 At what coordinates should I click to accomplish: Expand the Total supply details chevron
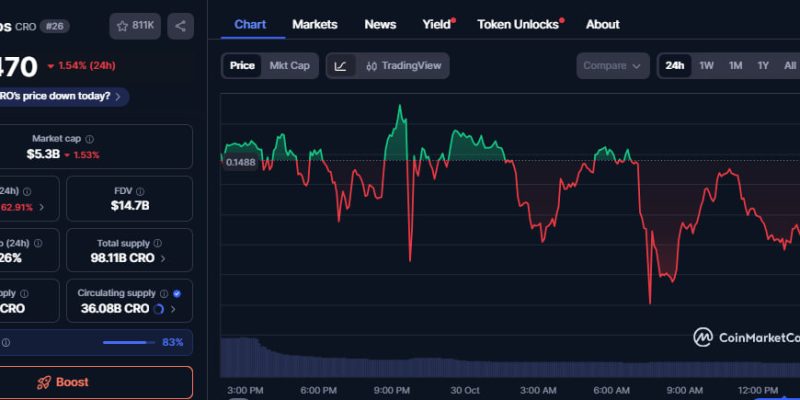click(x=164, y=258)
